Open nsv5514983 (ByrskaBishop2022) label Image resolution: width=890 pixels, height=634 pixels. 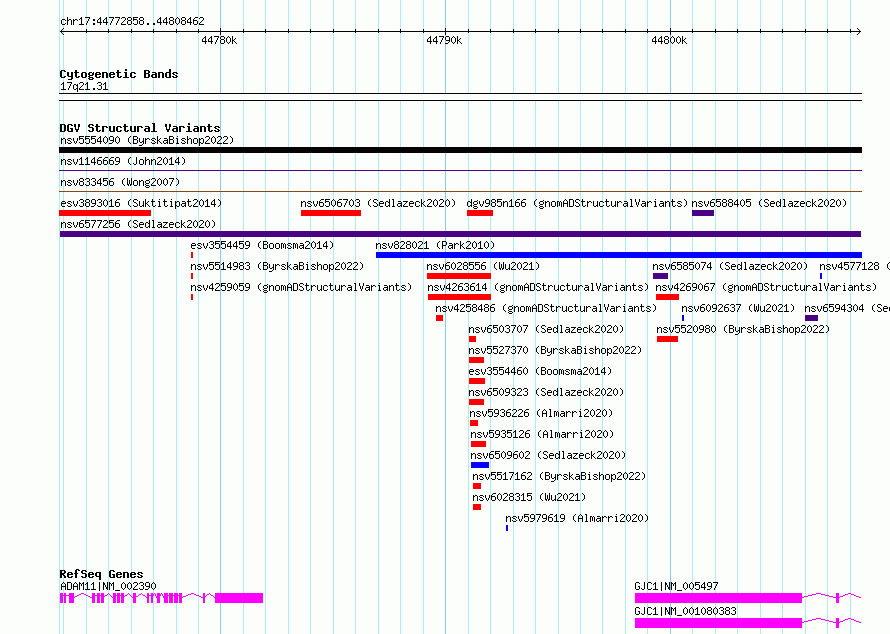[277, 266]
